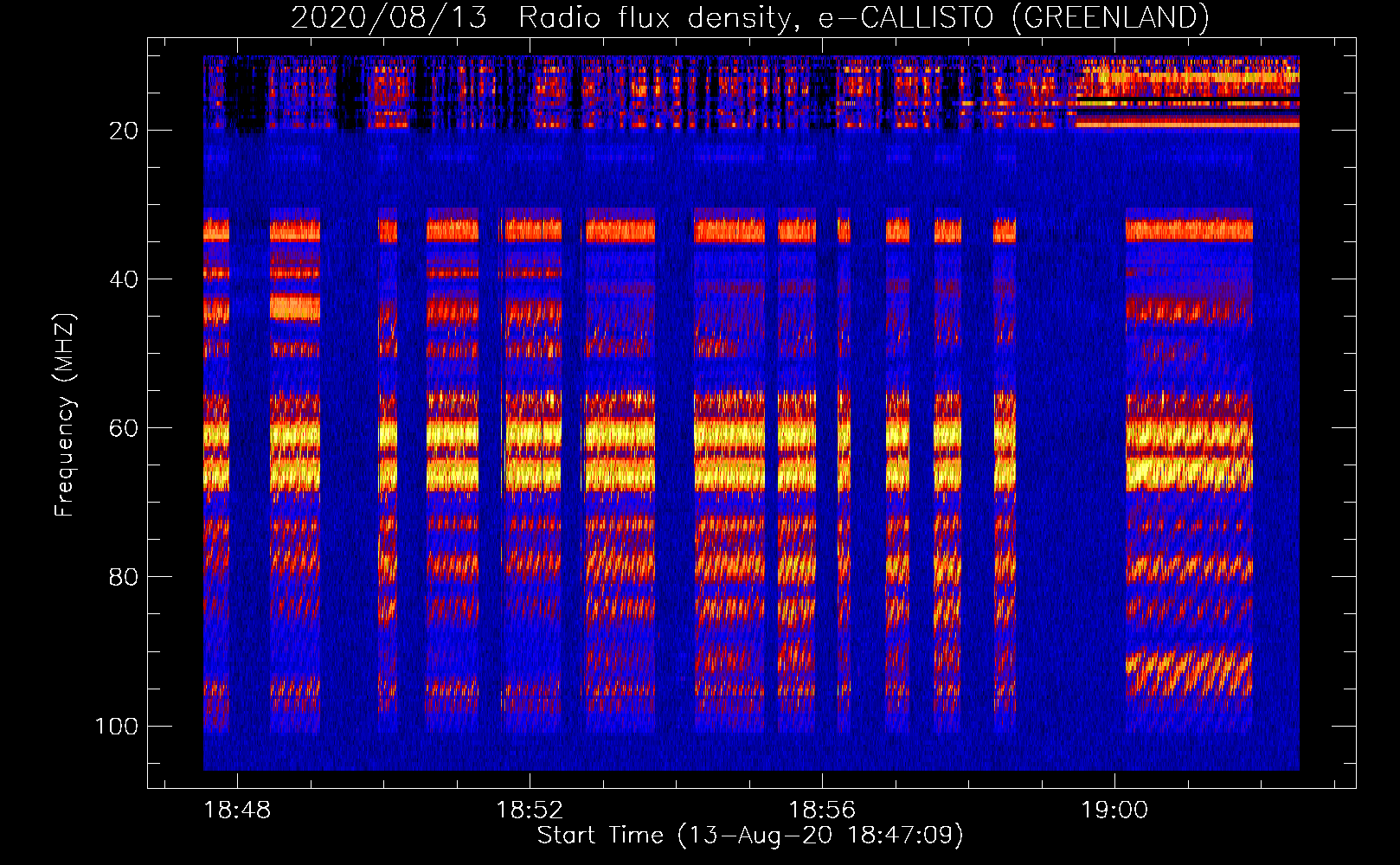
Task: Click the 18:56 time tick label
Action: tap(822, 811)
